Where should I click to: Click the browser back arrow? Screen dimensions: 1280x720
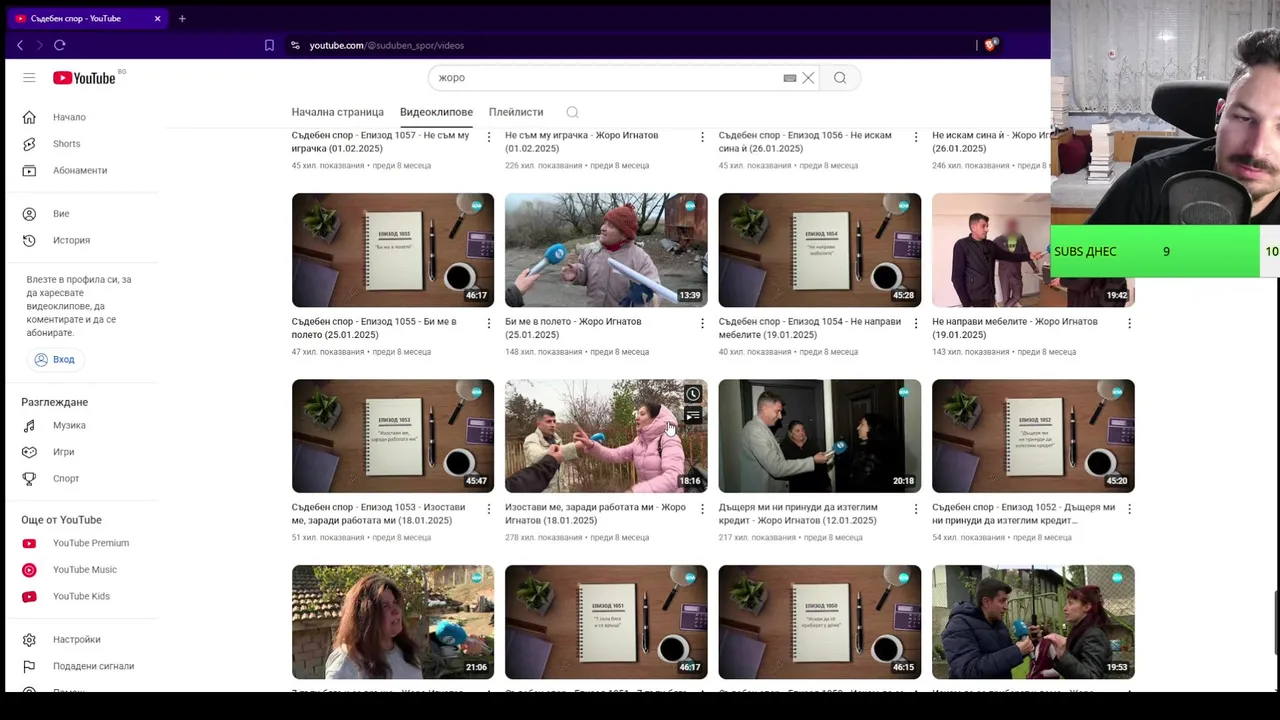point(20,45)
